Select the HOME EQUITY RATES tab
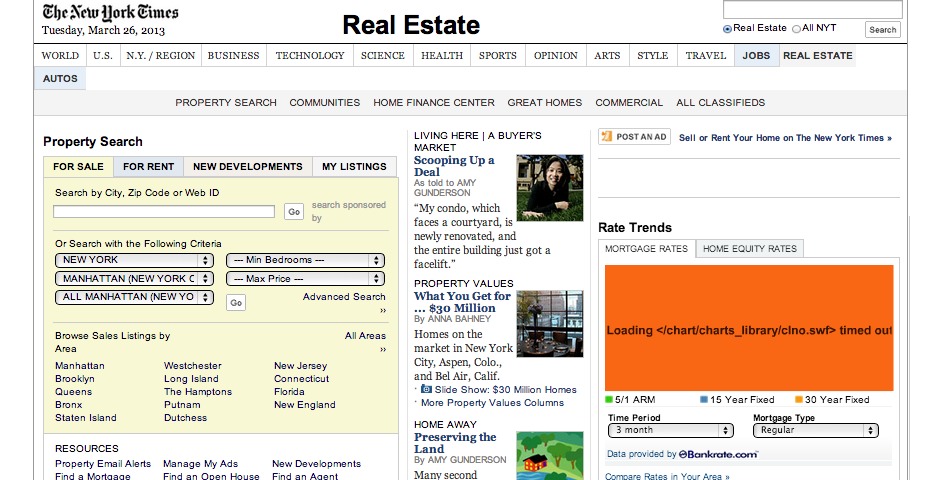This screenshot has width=940, height=480. tap(750, 249)
